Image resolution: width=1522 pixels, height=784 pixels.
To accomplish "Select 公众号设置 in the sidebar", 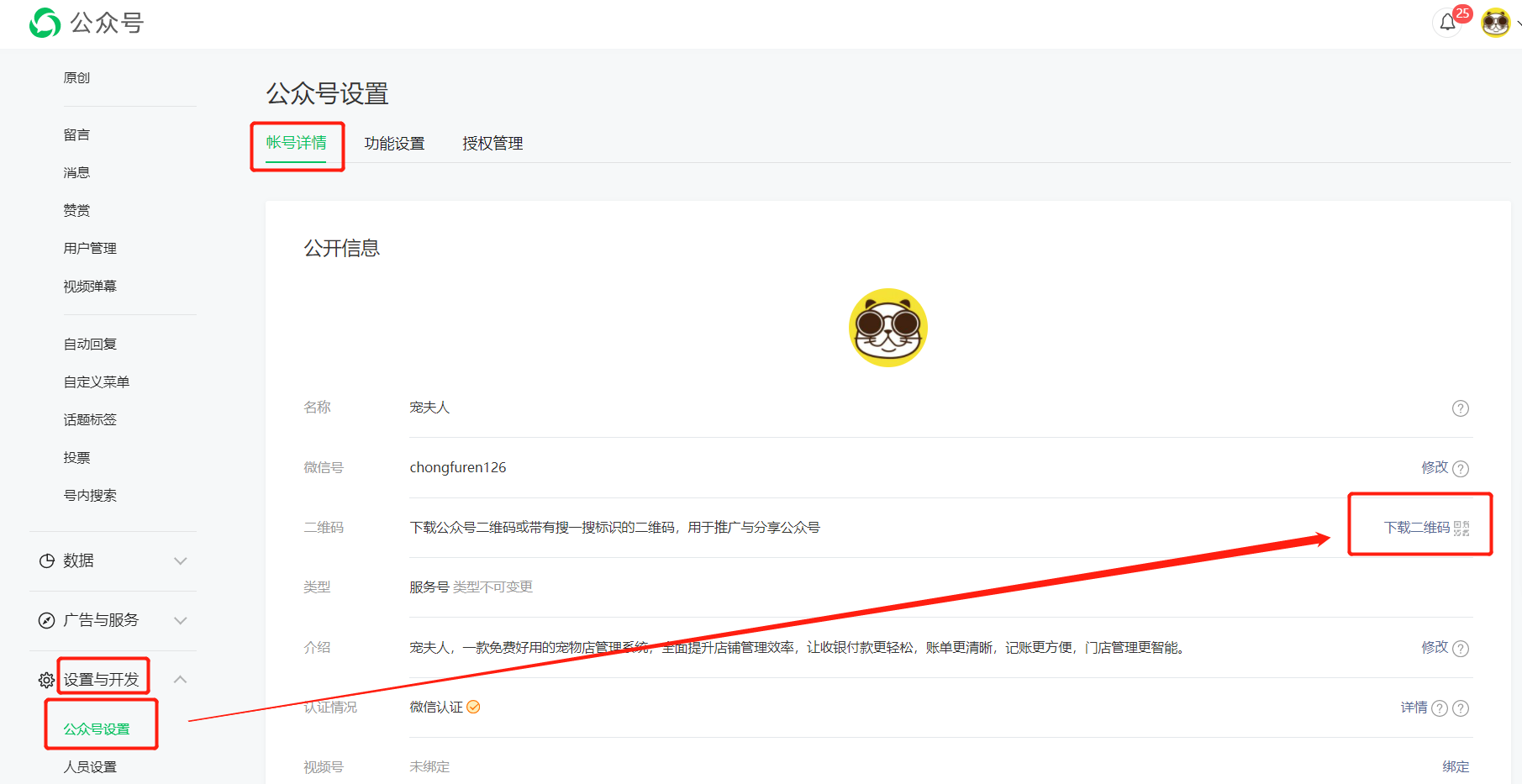I will click(x=97, y=729).
